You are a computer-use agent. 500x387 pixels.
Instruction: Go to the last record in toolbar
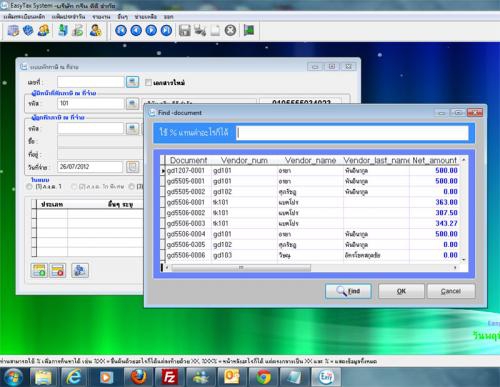166,31
